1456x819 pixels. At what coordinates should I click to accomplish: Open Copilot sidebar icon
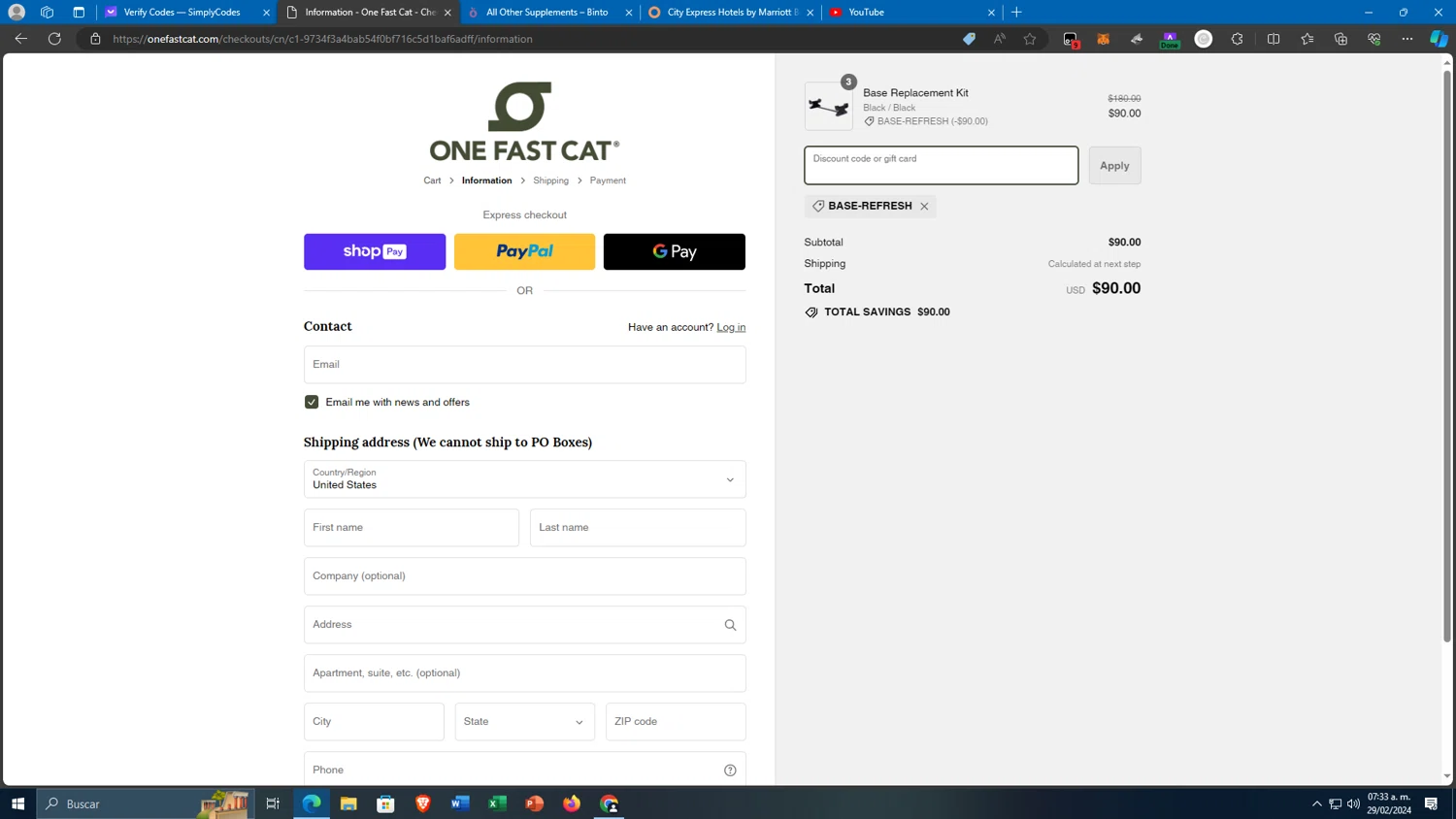[1439, 39]
